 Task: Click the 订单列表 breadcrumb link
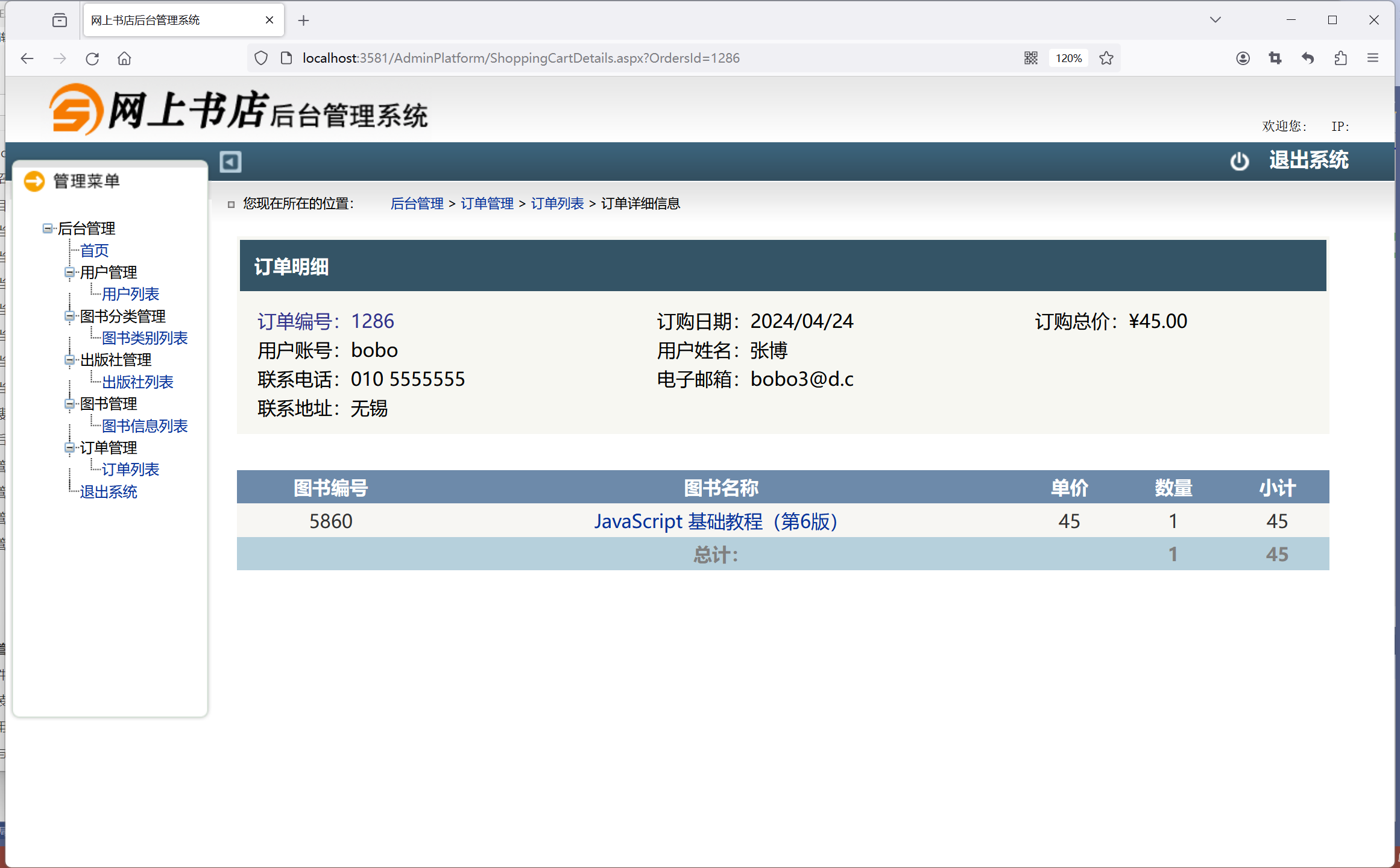pos(557,204)
